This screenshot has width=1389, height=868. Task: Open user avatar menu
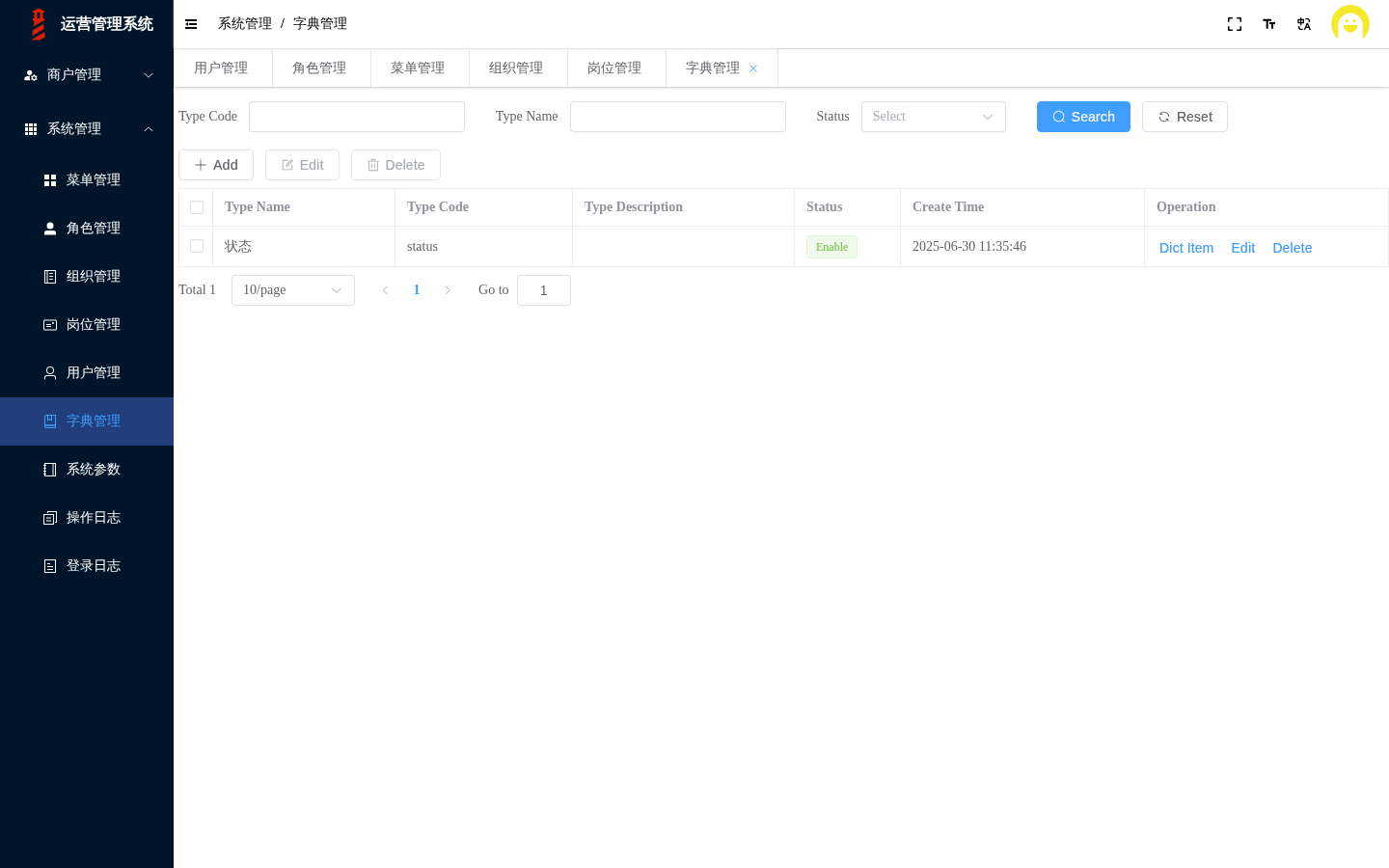1350,24
